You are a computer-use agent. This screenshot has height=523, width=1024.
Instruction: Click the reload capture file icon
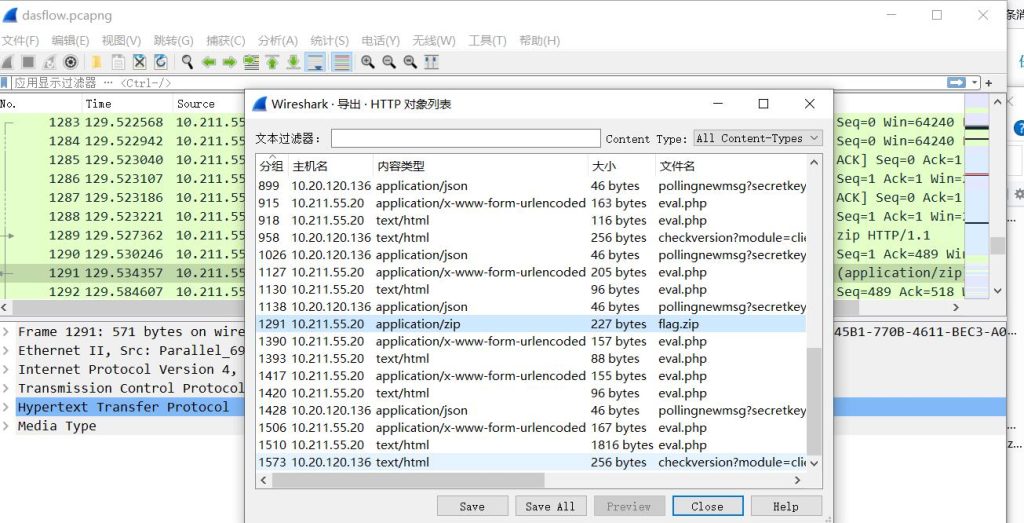pos(161,62)
